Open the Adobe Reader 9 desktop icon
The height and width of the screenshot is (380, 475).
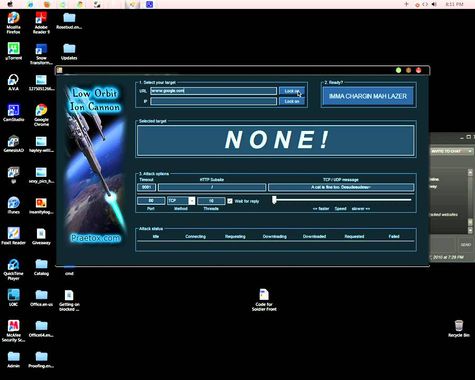41,22
